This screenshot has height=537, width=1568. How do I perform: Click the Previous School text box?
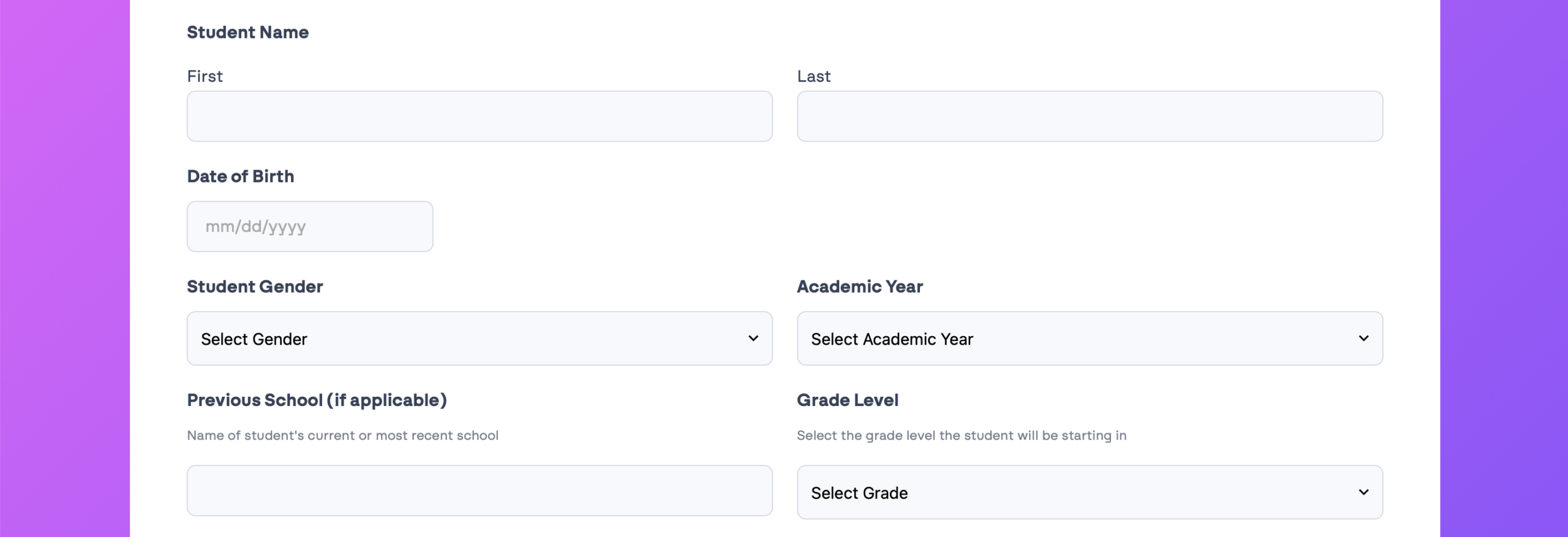pyautogui.click(x=479, y=490)
